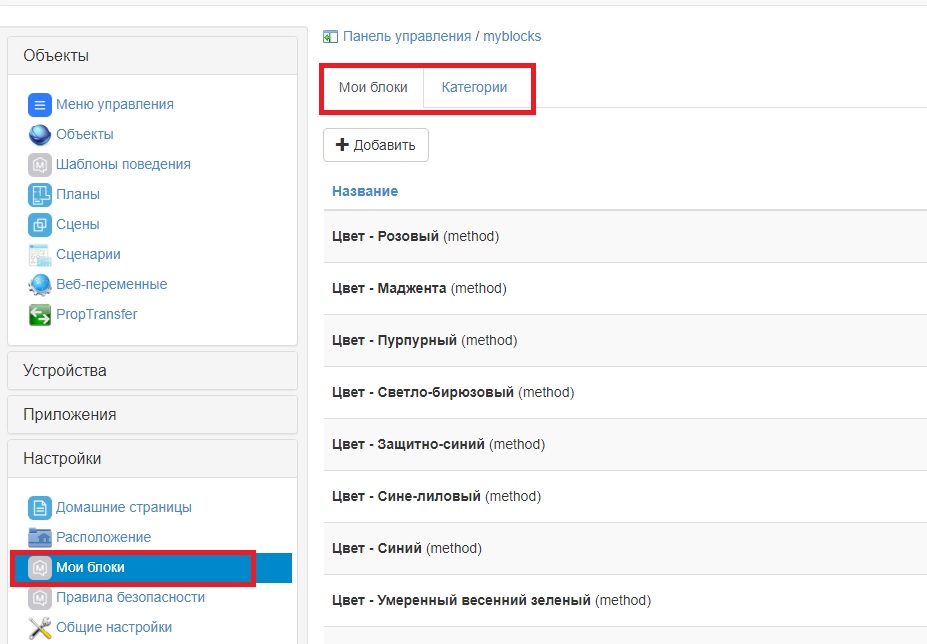
Task: Click the Объекты globe icon
Action: tap(40, 134)
